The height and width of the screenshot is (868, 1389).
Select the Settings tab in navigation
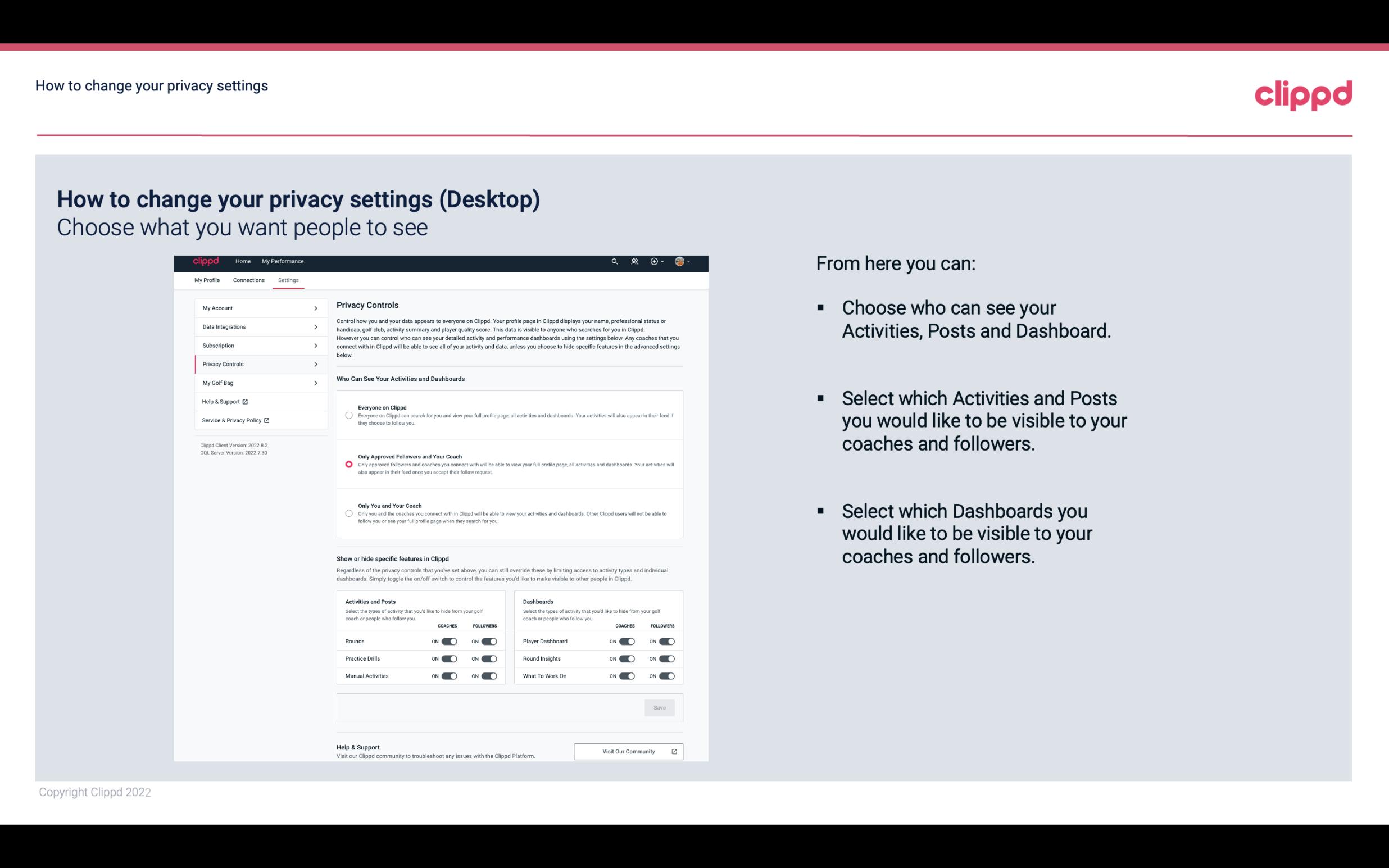(288, 280)
